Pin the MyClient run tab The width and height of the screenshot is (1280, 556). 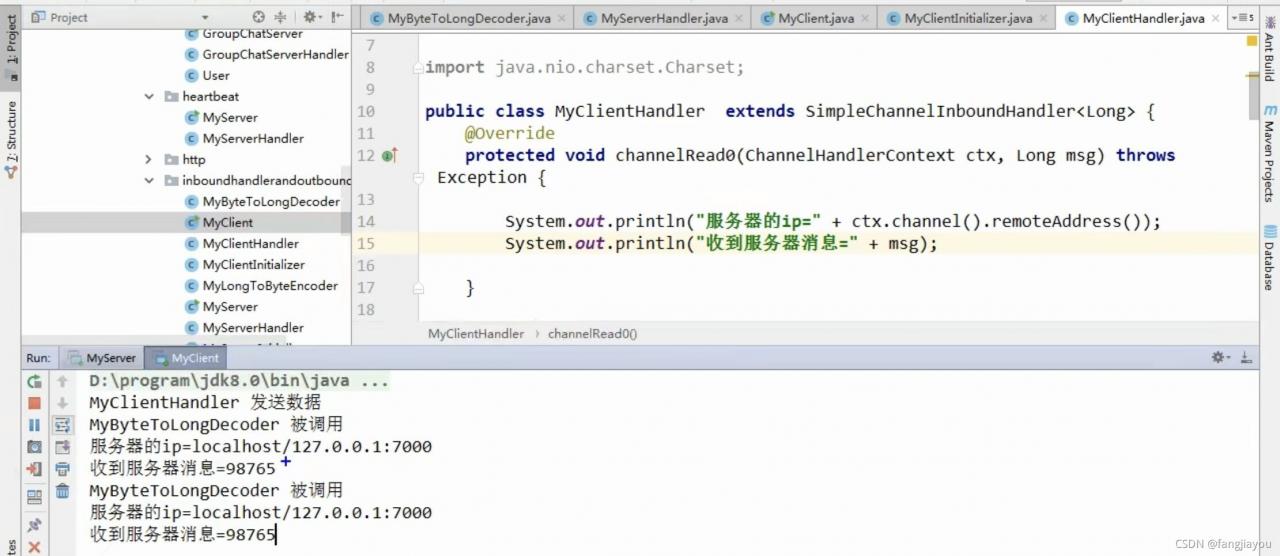click(34, 525)
